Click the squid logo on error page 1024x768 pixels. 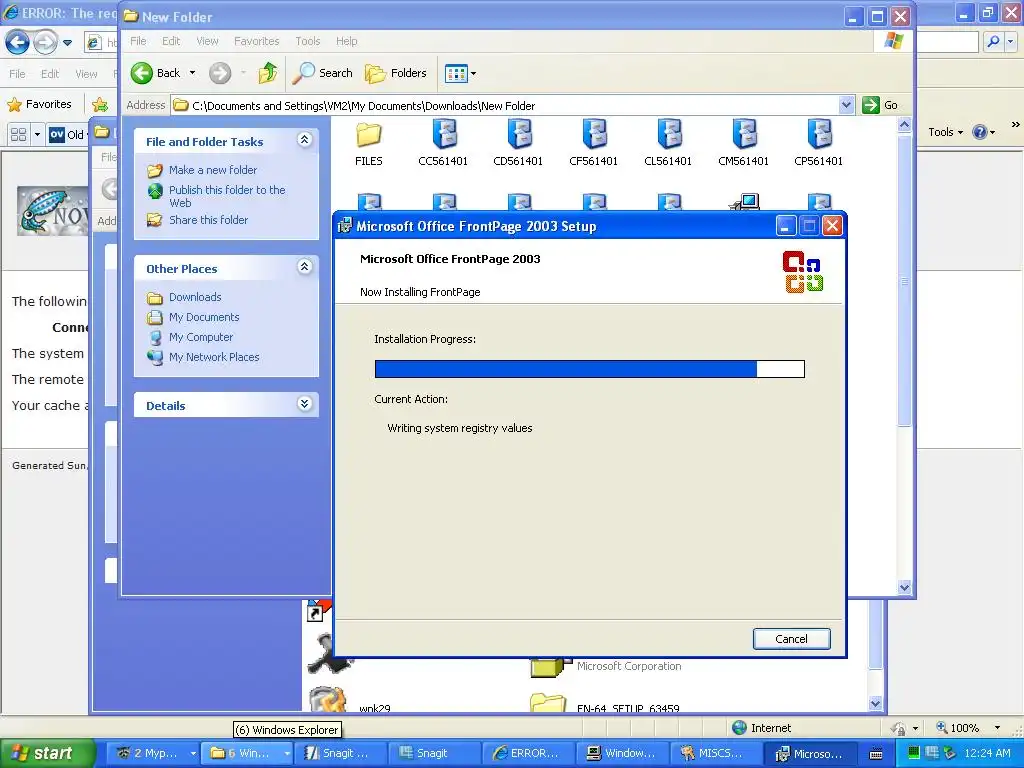coord(52,211)
